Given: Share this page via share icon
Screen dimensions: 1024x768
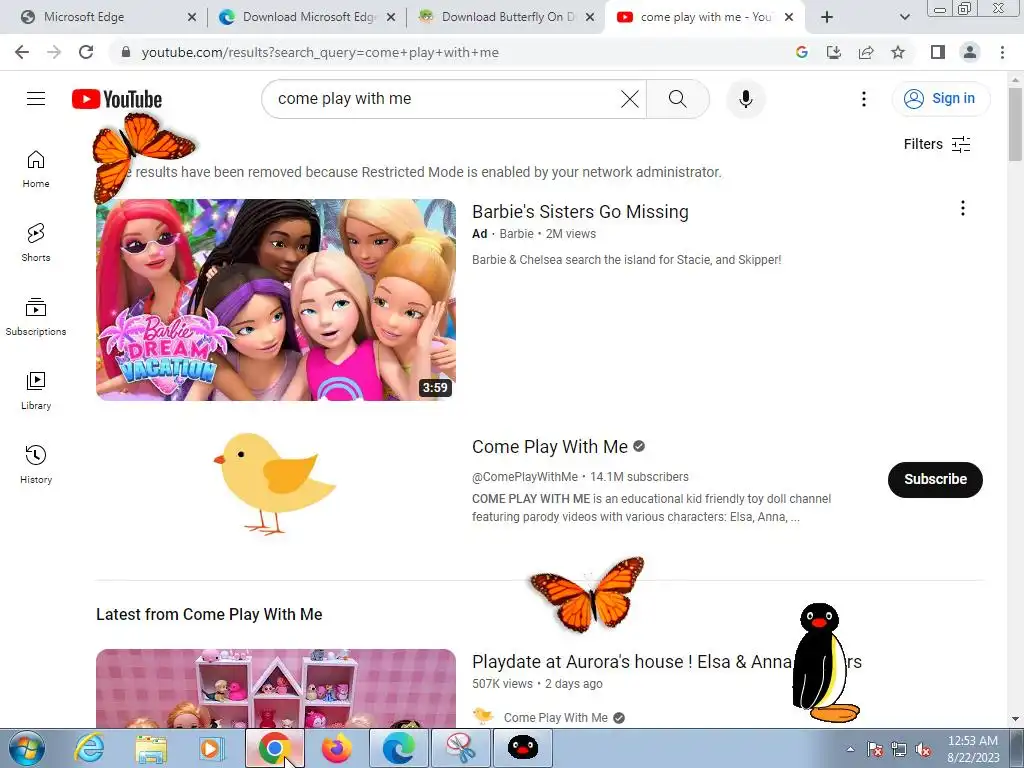Looking at the screenshot, I should click(x=866, y=52).
